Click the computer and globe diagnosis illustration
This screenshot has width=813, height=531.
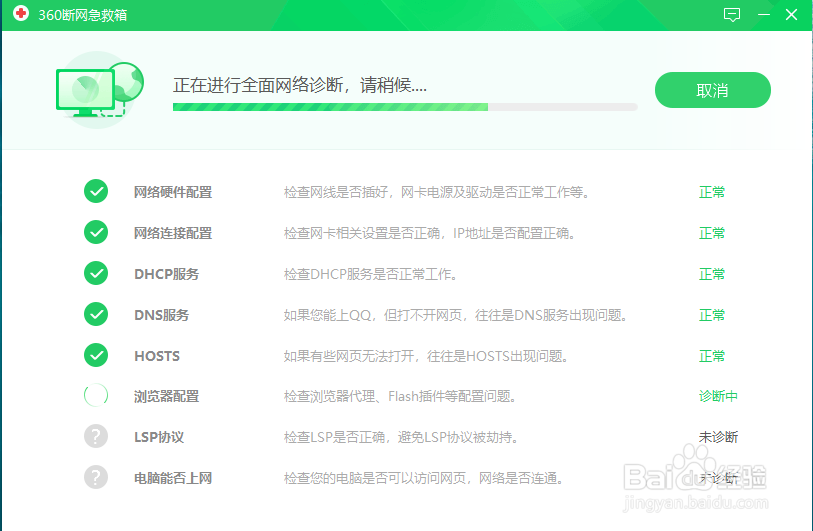(100, 90)
